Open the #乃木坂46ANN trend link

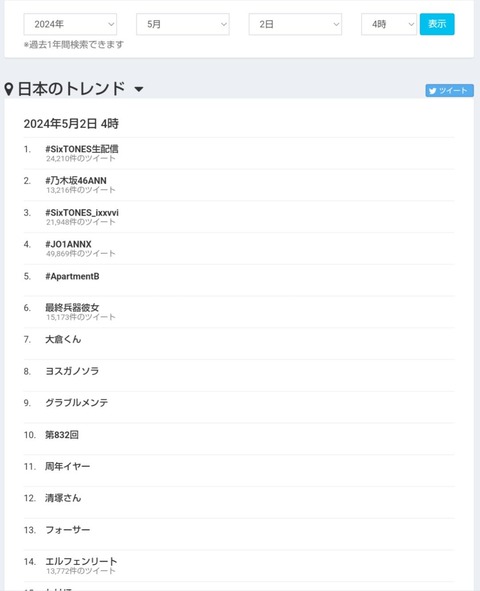76,181
